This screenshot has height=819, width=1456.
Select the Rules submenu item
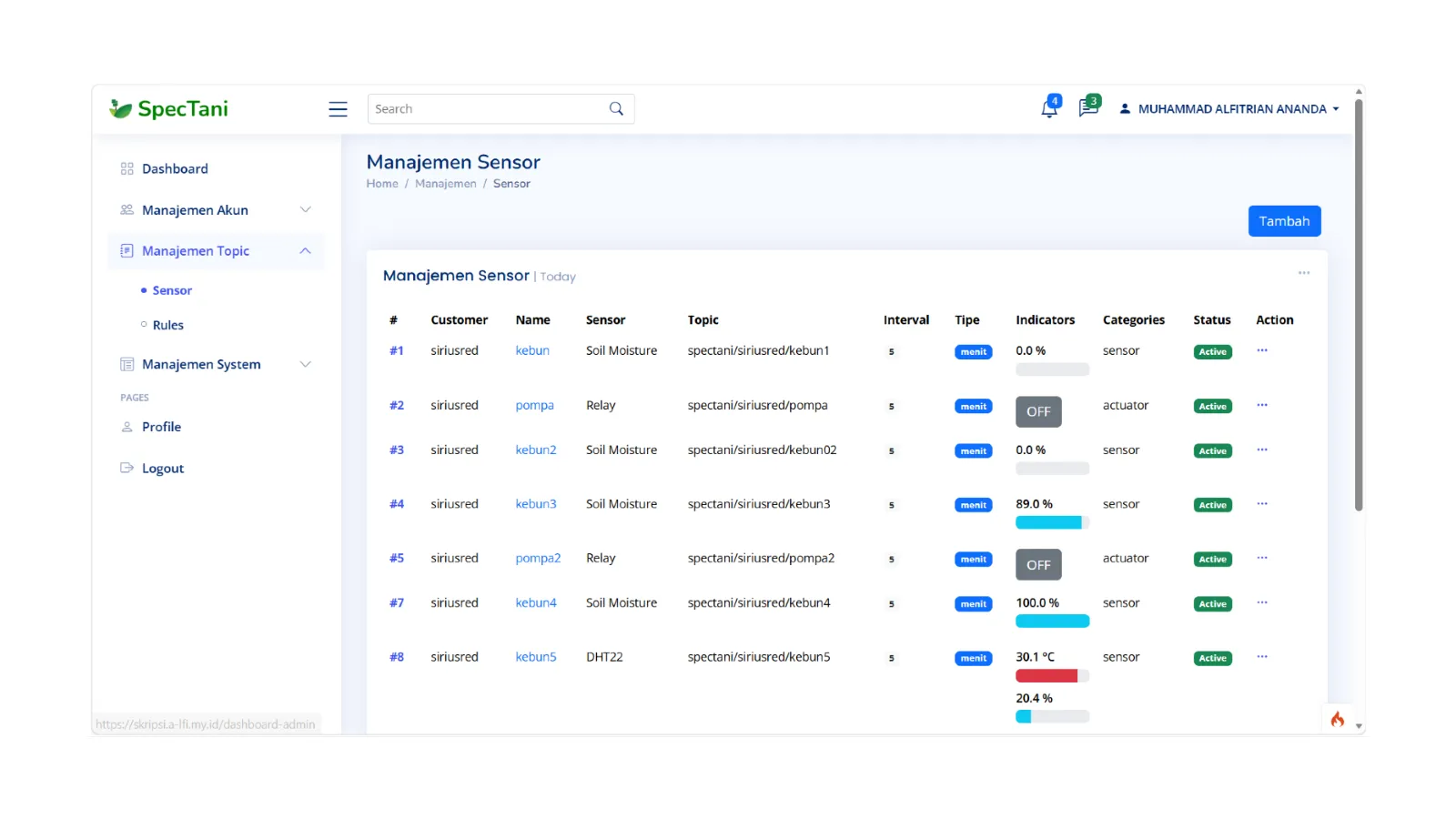pos(168,325)
